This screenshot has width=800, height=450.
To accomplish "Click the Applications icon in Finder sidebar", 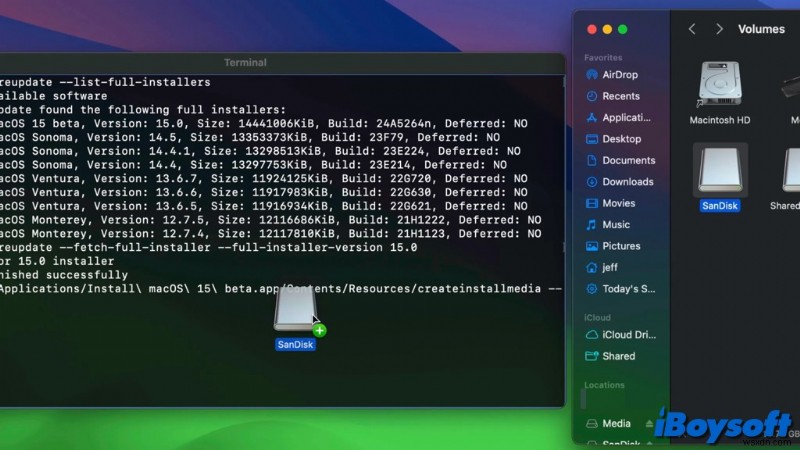I will (x=591, y=117).
